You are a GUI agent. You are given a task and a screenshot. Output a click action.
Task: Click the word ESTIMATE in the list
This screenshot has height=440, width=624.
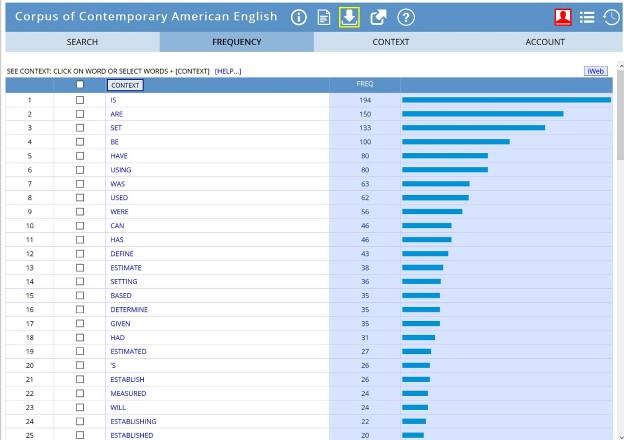(126, 268)
